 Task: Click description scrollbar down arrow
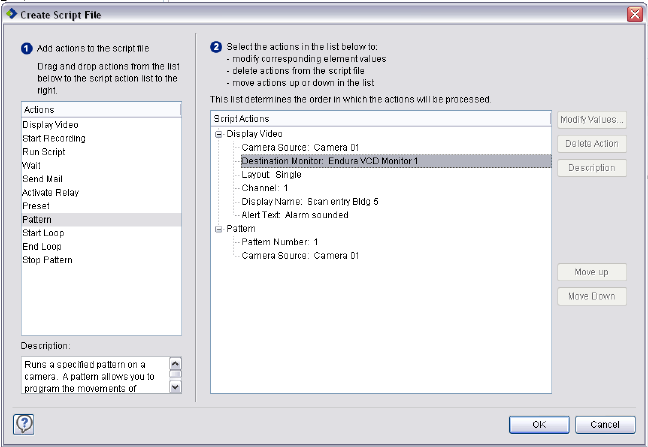[176, 387]
